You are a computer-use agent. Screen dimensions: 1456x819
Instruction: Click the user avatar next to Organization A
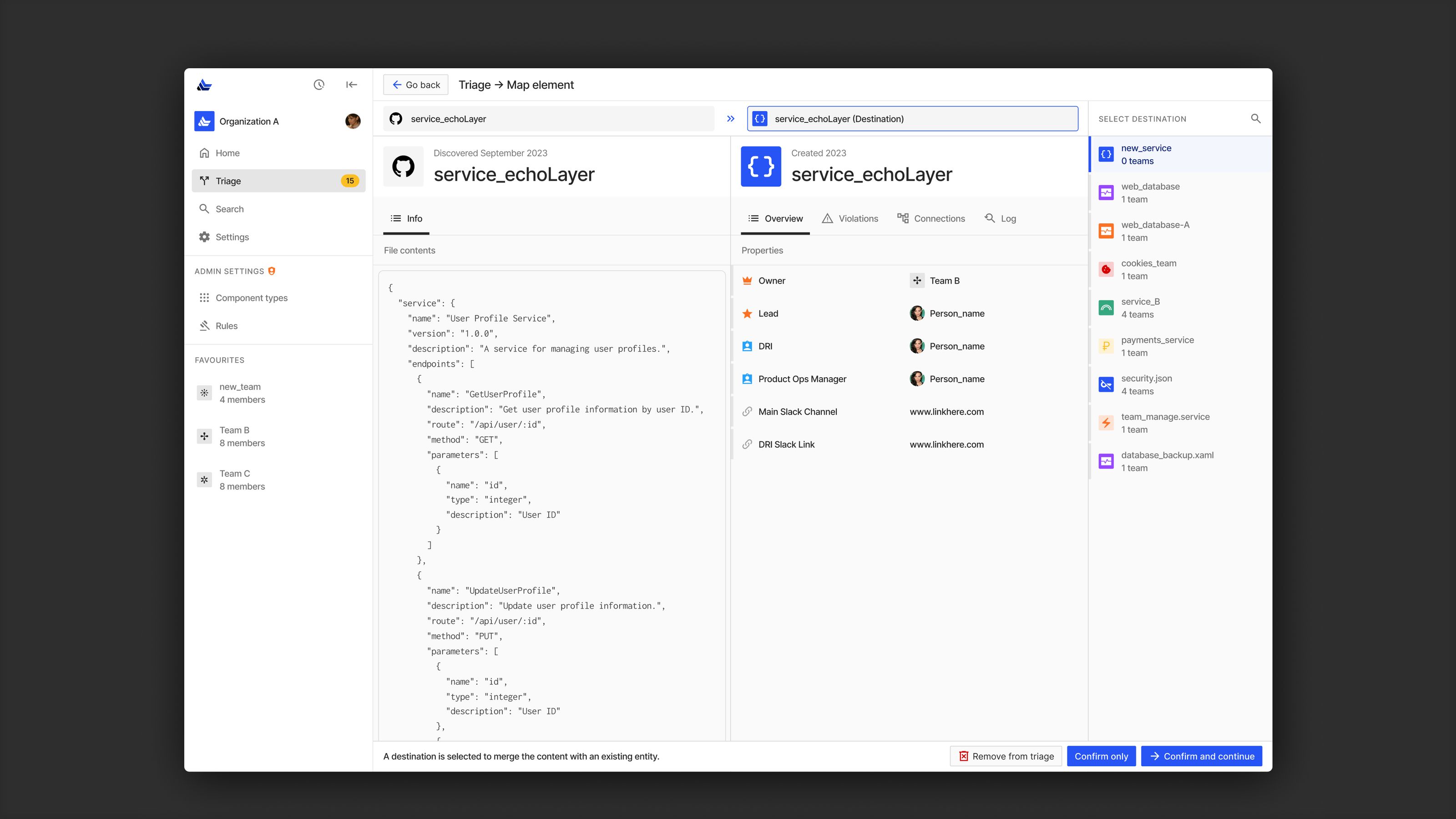(x=353, y=121)
